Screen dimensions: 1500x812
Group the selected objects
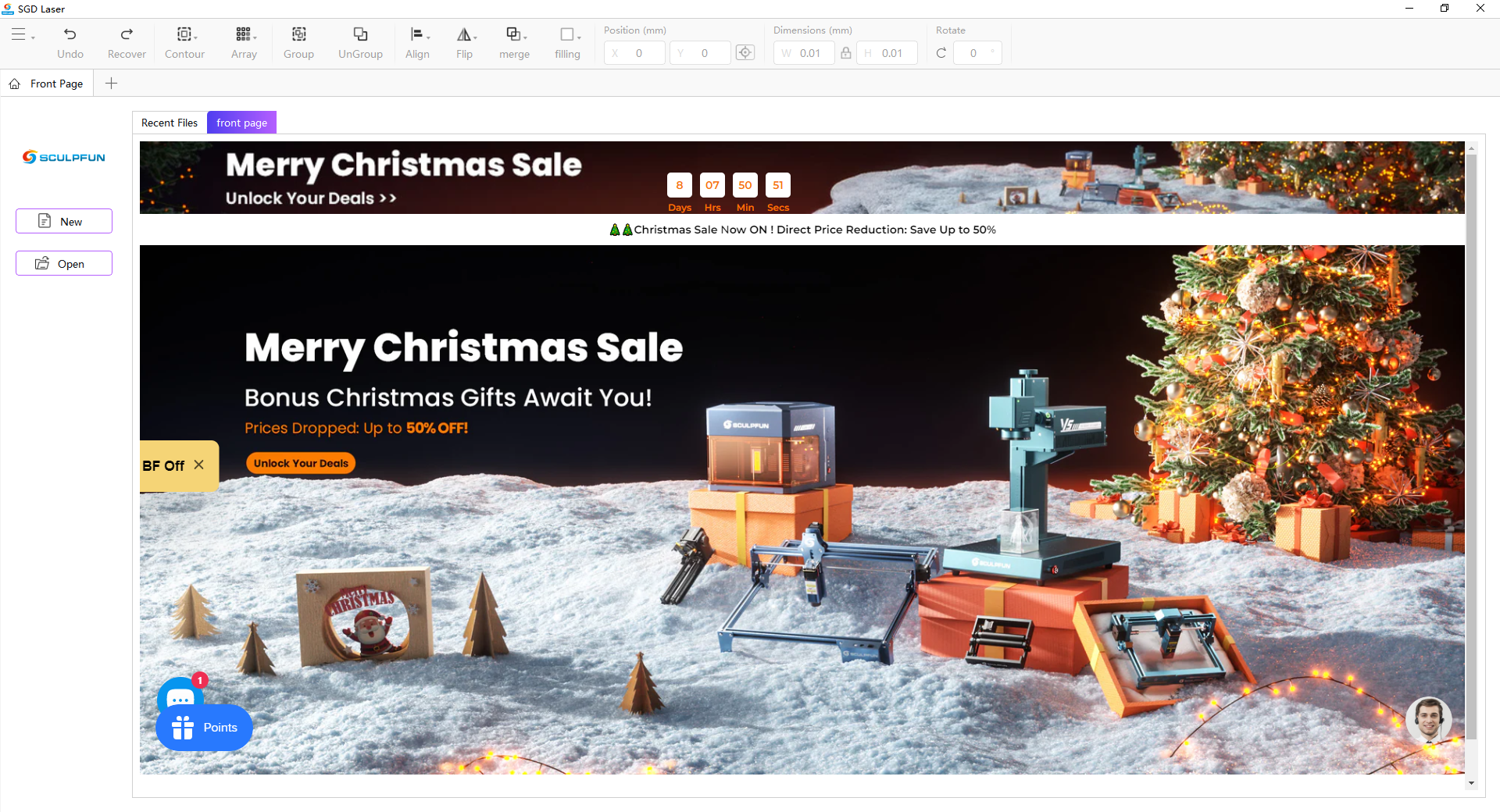click(298, 43)
